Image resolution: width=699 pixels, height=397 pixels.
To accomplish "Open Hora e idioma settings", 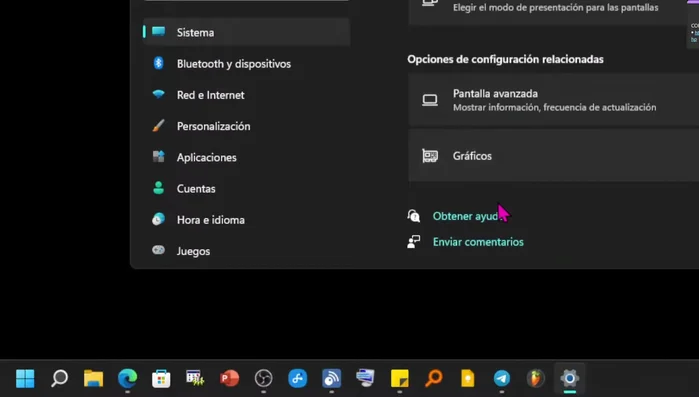I will click(x=247, y=220).
